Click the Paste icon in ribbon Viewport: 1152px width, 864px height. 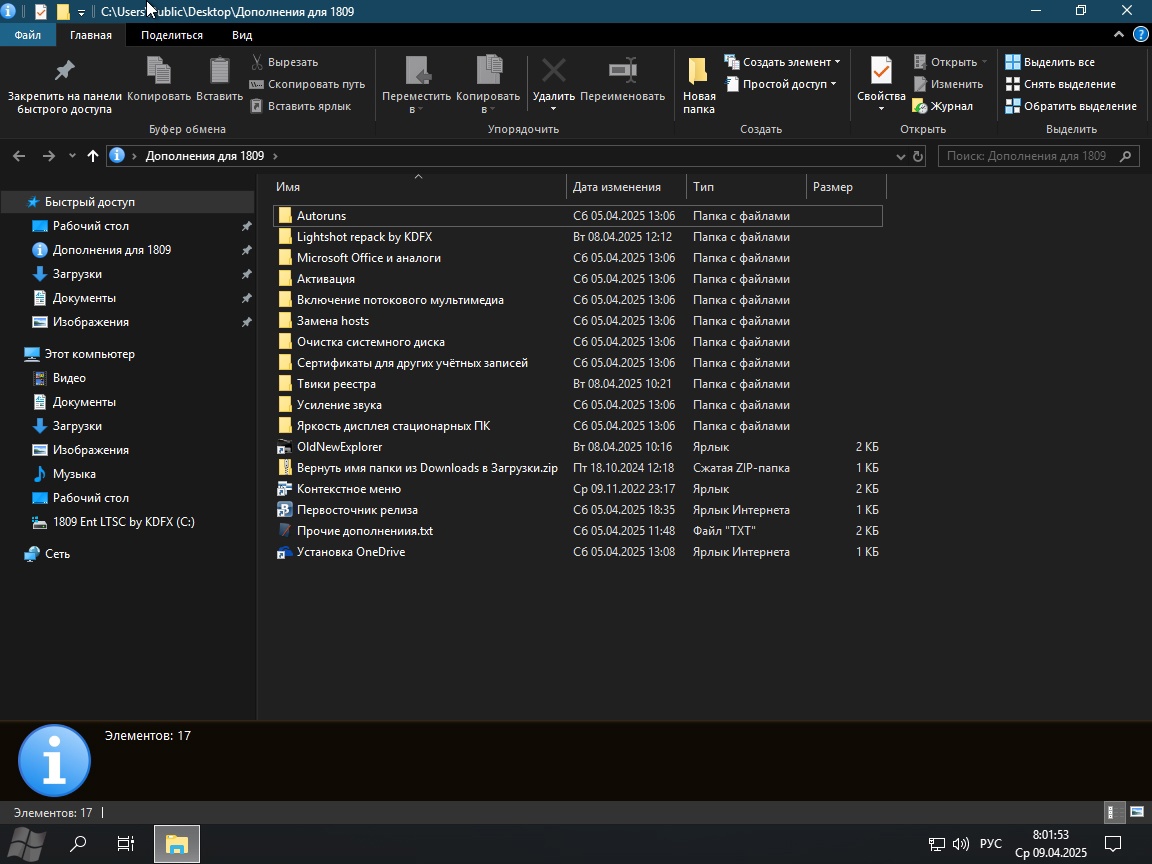click(219, 72)
